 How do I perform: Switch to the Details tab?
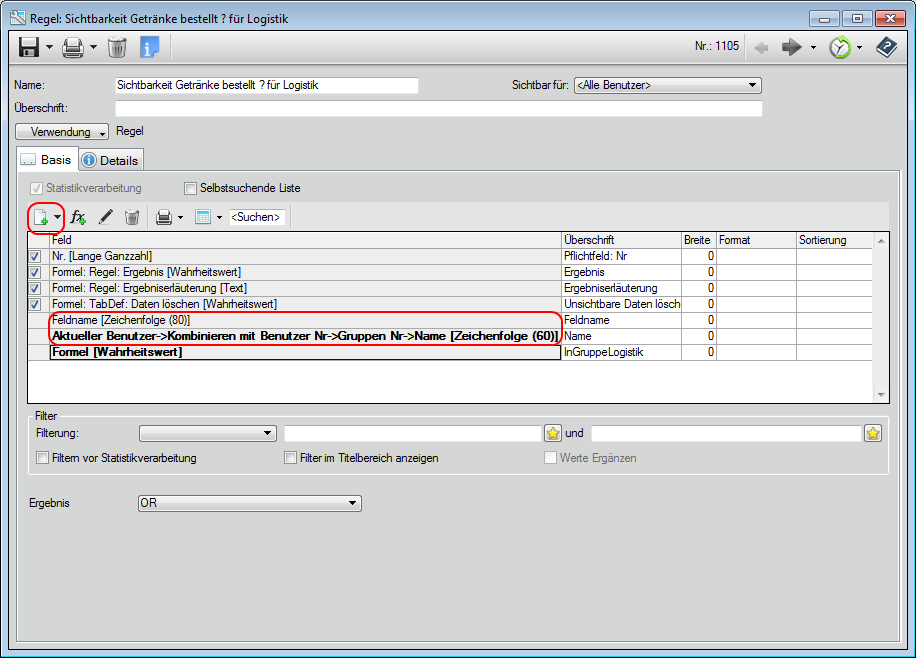(x=111, y=160)
